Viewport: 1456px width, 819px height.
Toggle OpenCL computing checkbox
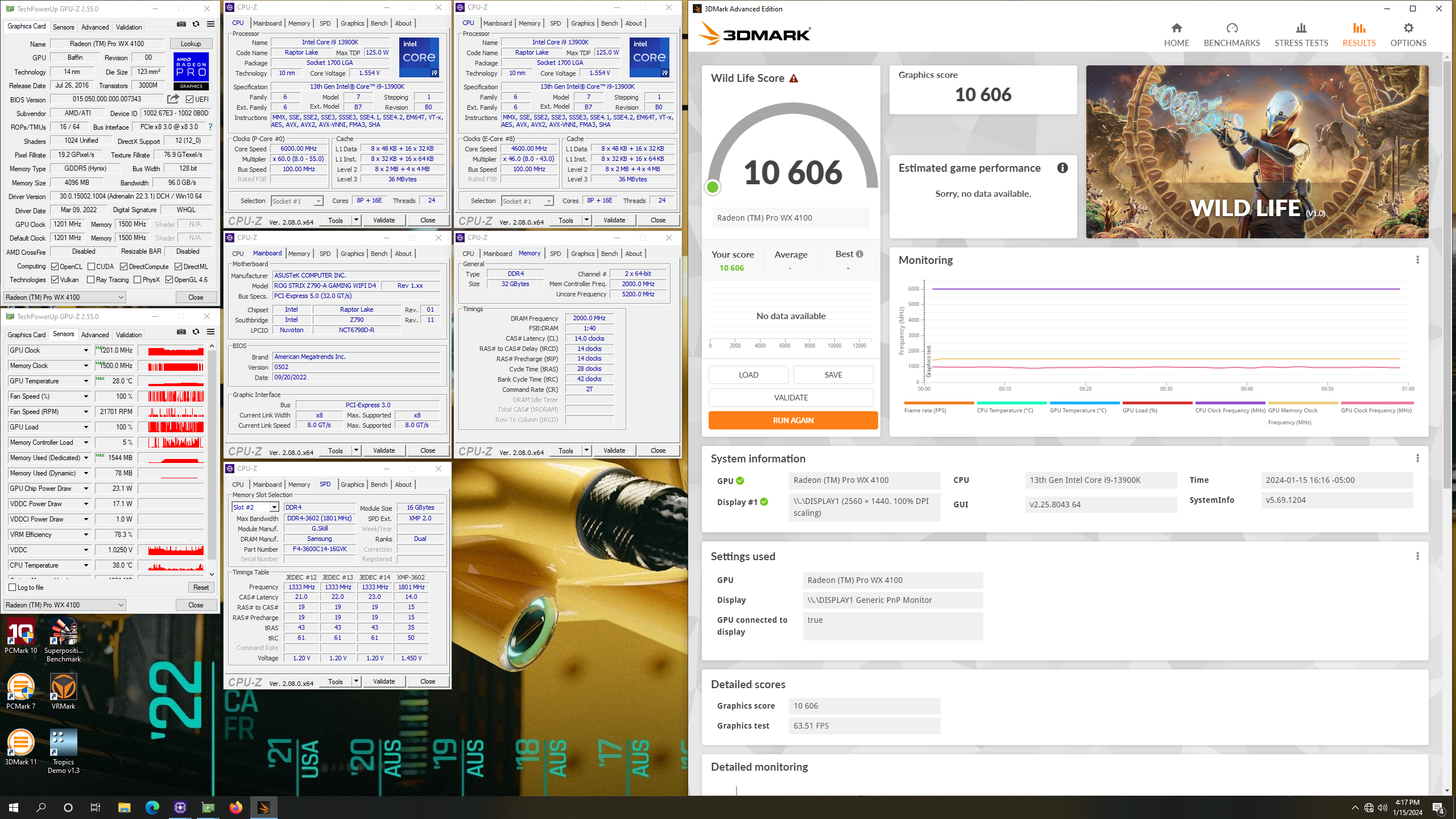(55, 267)
